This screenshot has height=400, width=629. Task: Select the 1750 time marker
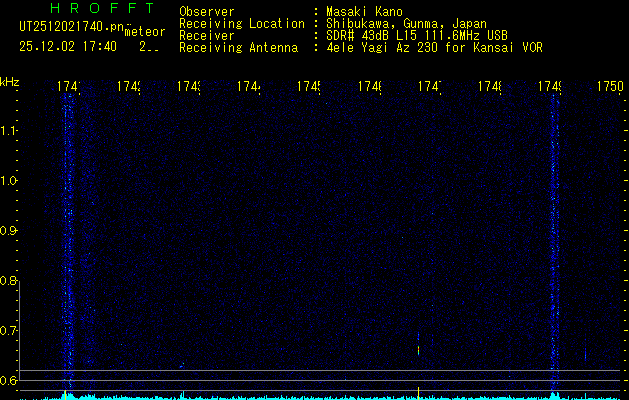(x=609, y=88)
